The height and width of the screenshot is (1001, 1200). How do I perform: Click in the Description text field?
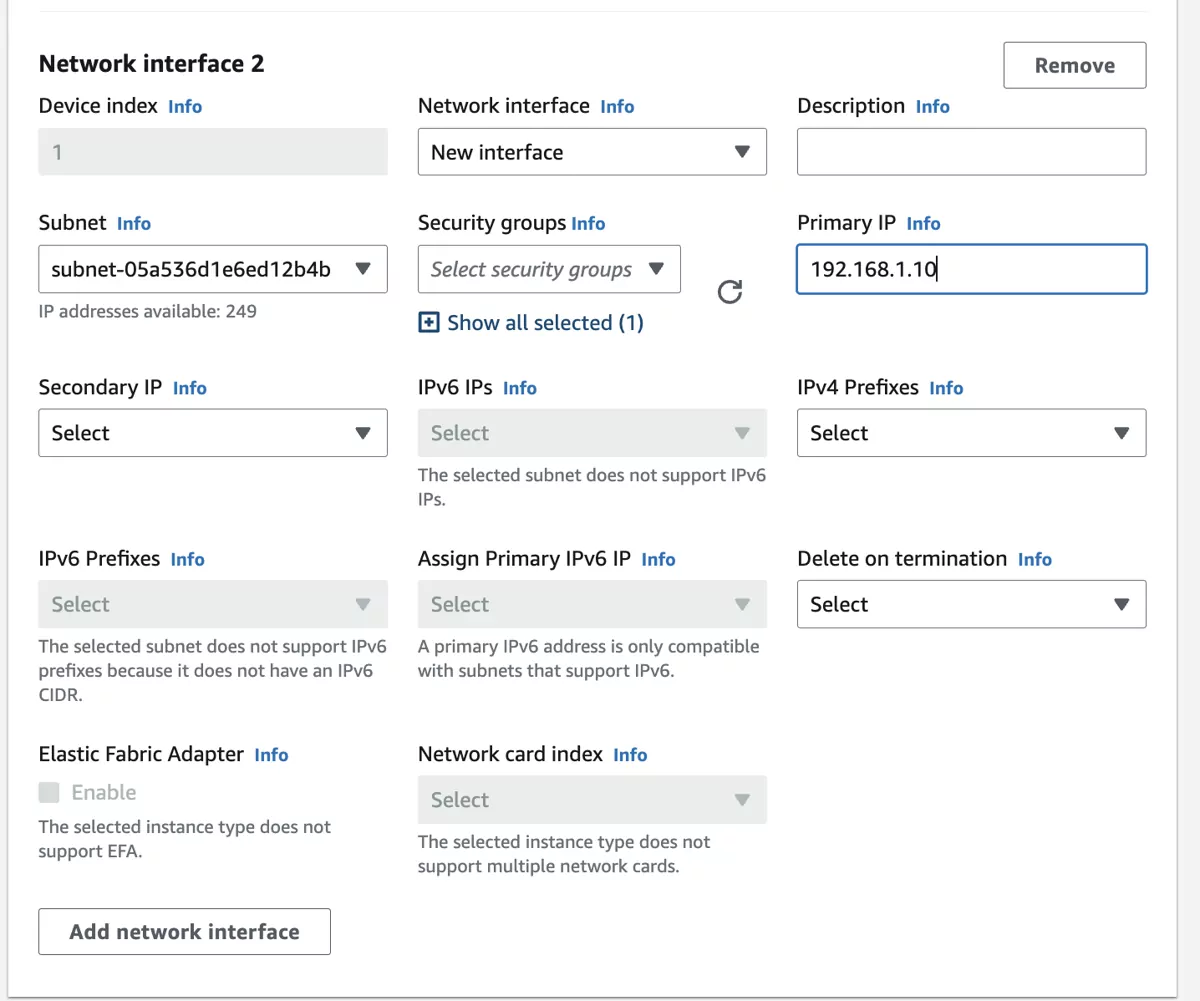pos(971,151)
